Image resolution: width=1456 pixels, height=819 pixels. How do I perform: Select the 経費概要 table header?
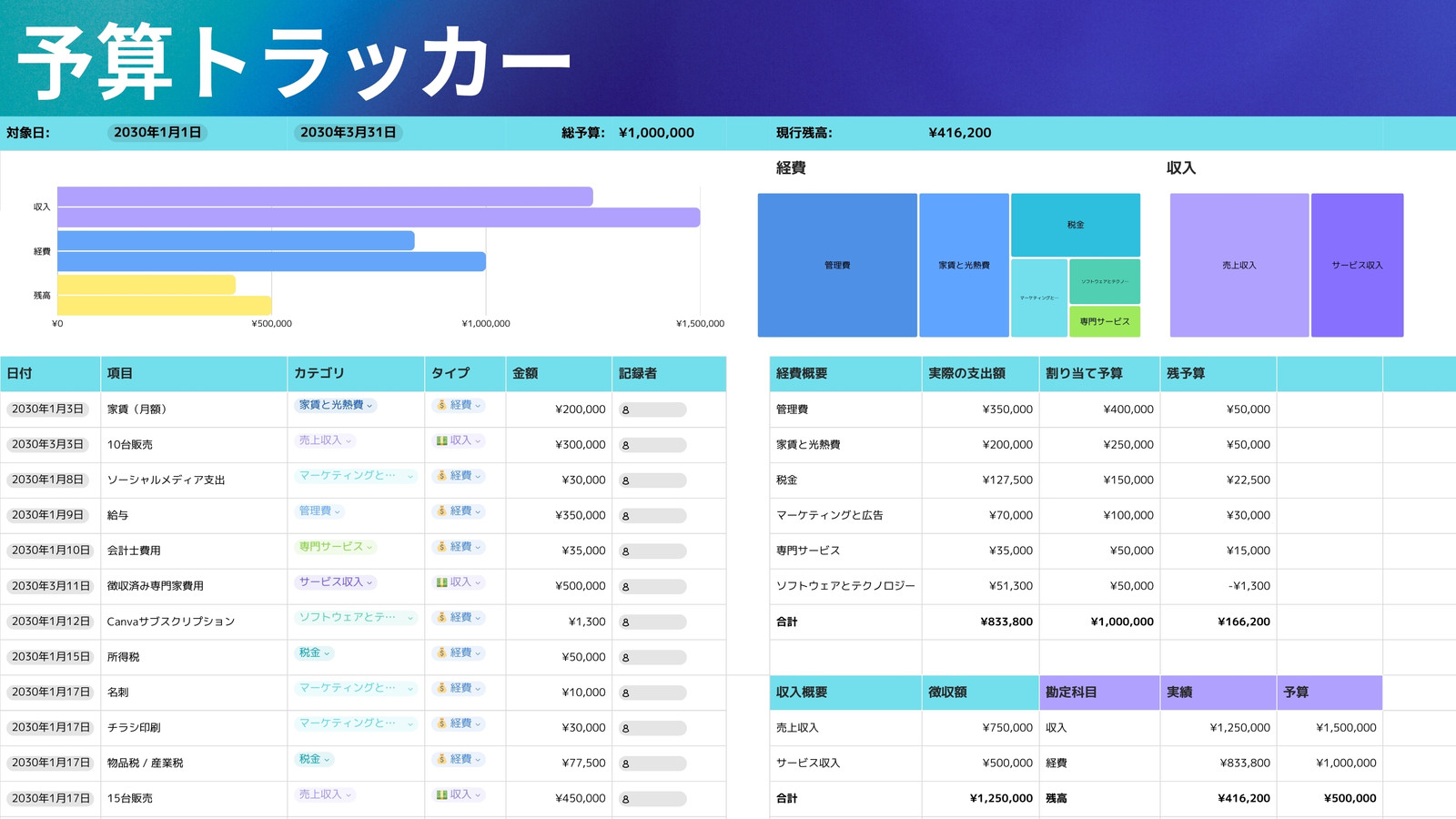pyautogui.click(x=845, y=373)
